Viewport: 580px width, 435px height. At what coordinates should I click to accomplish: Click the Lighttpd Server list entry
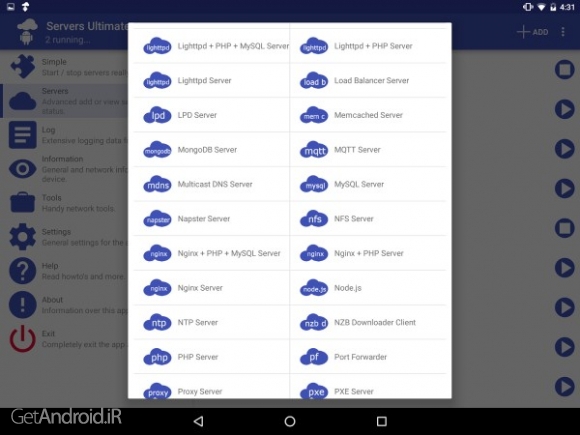211,81
